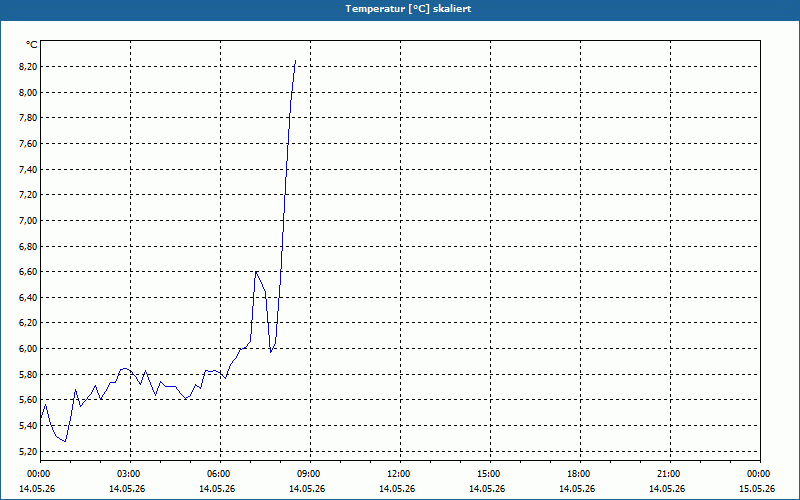800x500 pixels.
Task: Select the 5,80 y-axis label
Action: [x=28, y=374]
